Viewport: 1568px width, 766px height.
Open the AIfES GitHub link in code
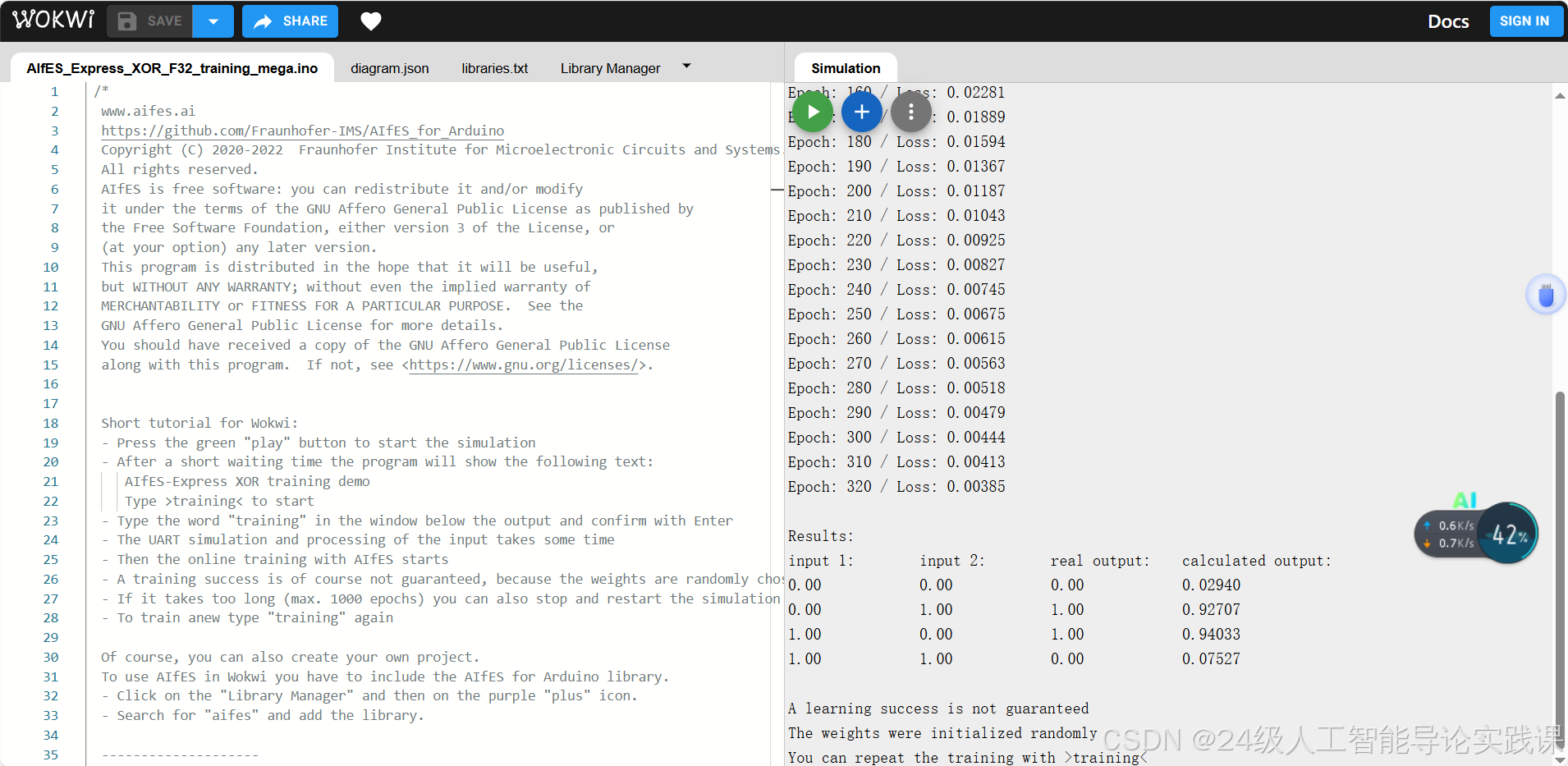pyautogui.click(x=303, y=131)
